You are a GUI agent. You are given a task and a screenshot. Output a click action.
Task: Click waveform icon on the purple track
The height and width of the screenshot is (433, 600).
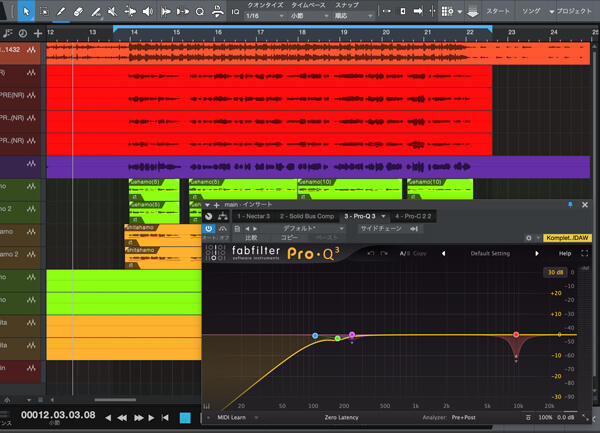click(x=31, y=164)
